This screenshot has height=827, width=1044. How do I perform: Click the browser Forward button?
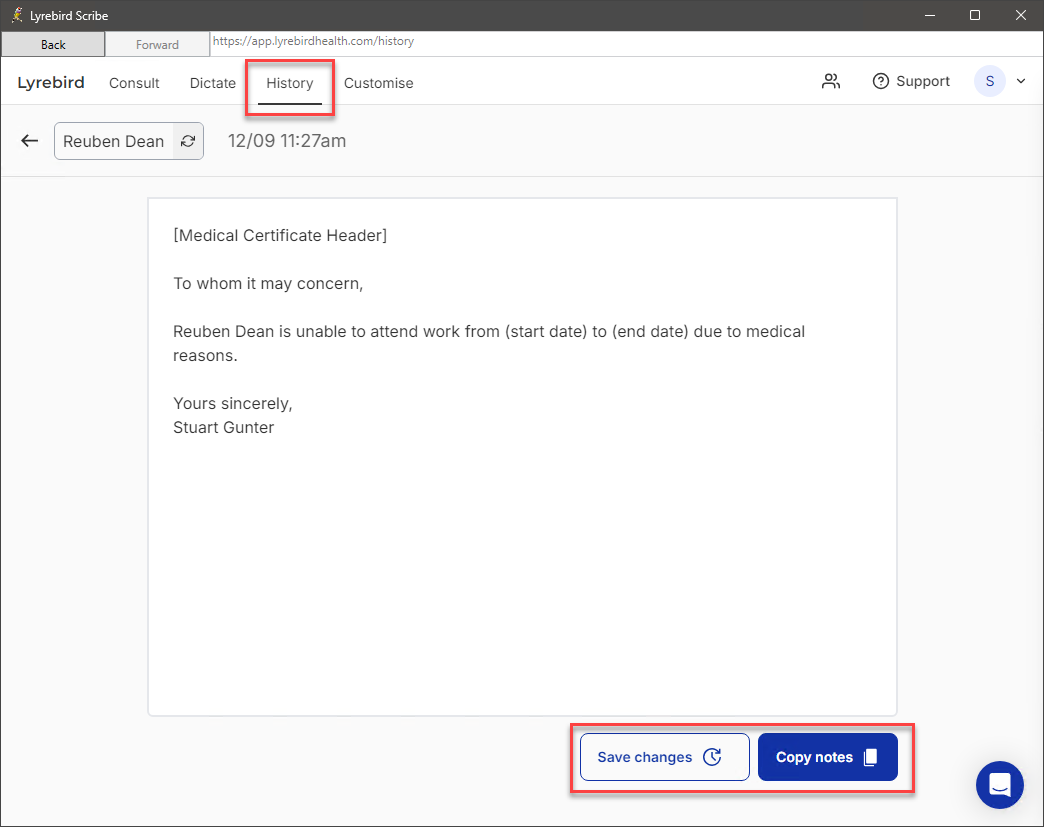coord(157,45)
